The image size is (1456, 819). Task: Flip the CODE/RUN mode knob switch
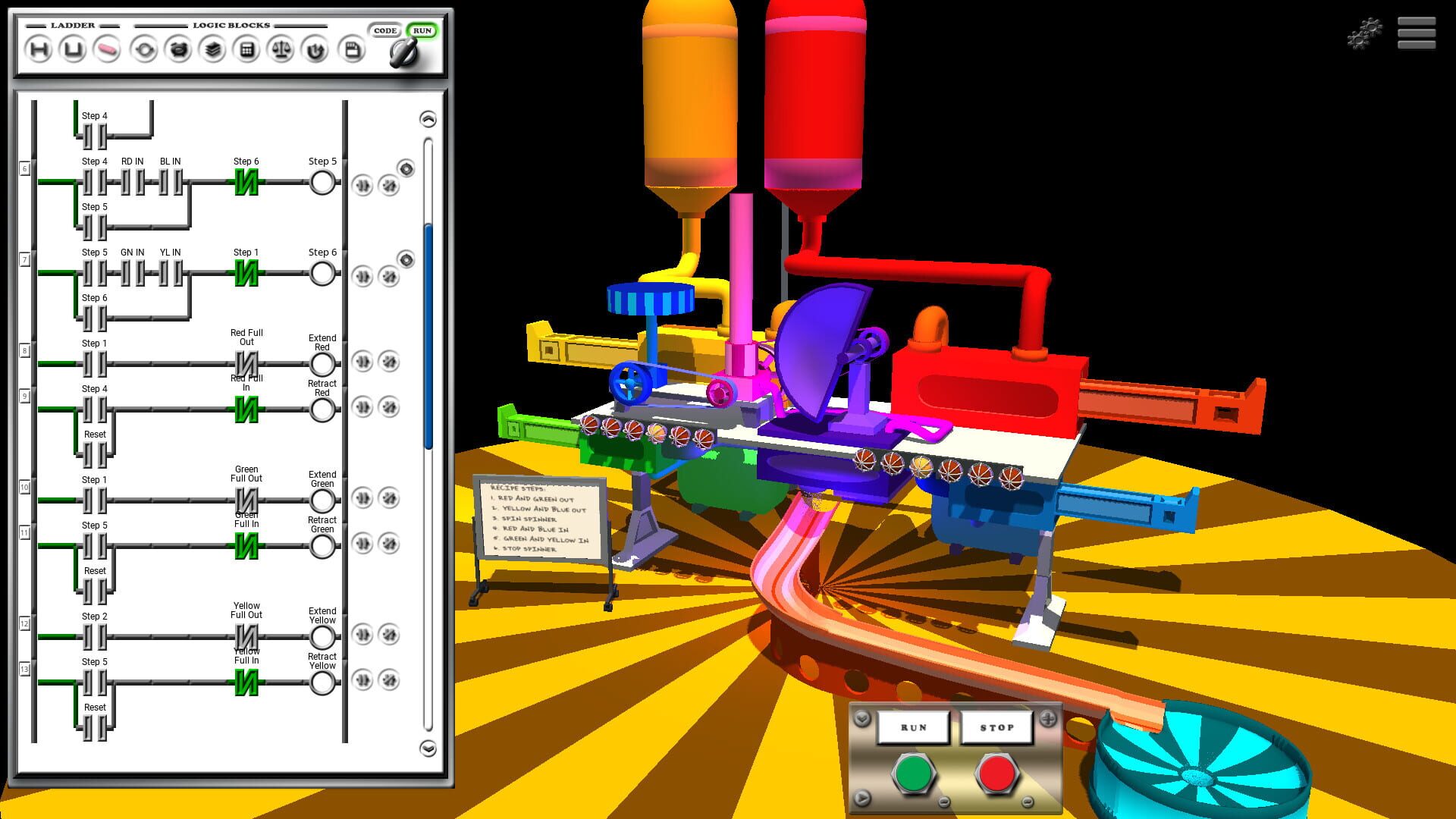(x=405, y=52)
